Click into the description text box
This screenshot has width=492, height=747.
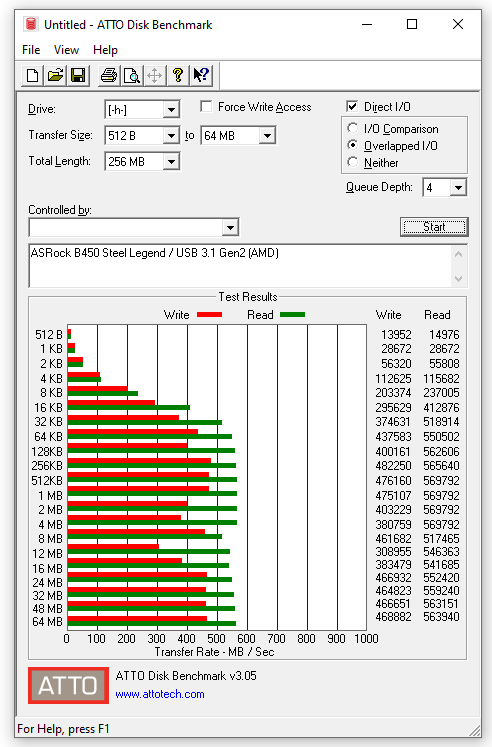point(240,266)
